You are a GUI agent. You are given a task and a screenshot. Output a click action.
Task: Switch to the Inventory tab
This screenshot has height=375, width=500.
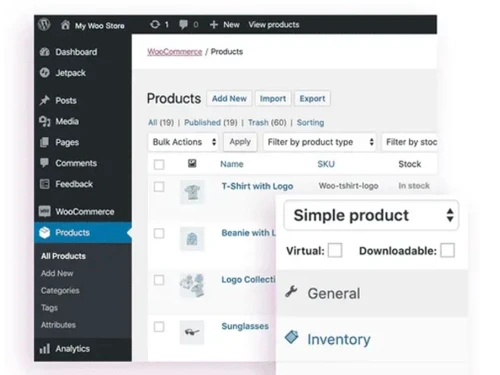pos(372,339)
